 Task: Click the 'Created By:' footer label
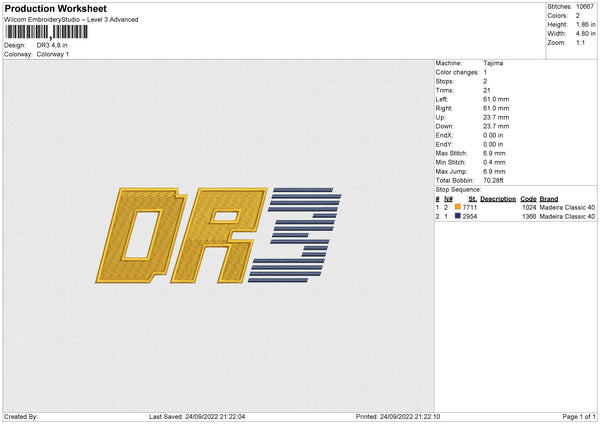pos(21,416)
